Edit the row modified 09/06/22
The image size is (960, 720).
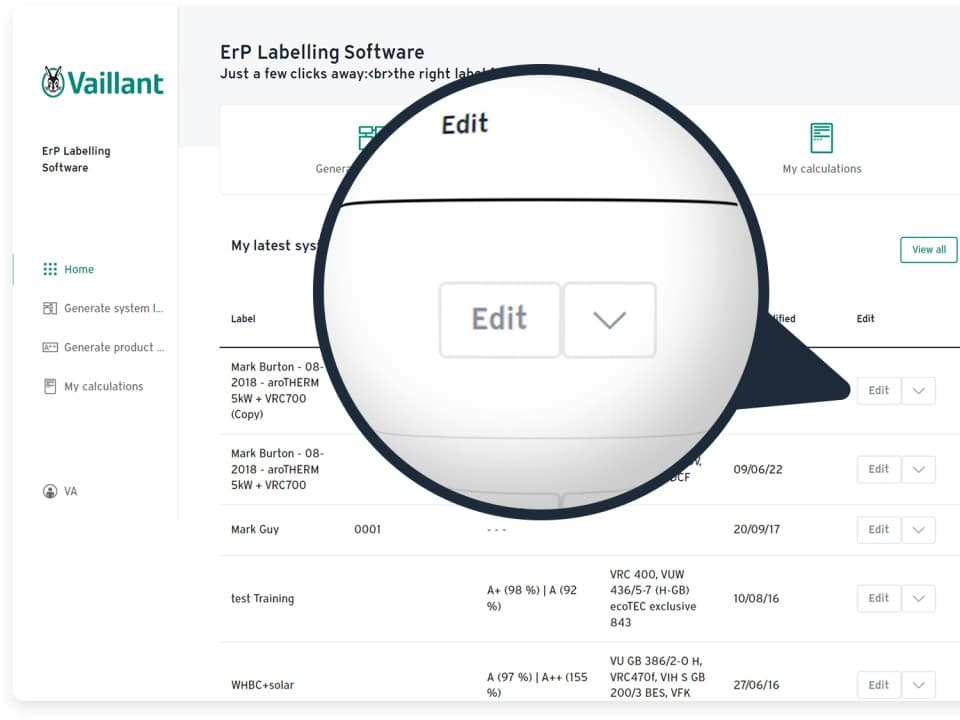(878, 469)
